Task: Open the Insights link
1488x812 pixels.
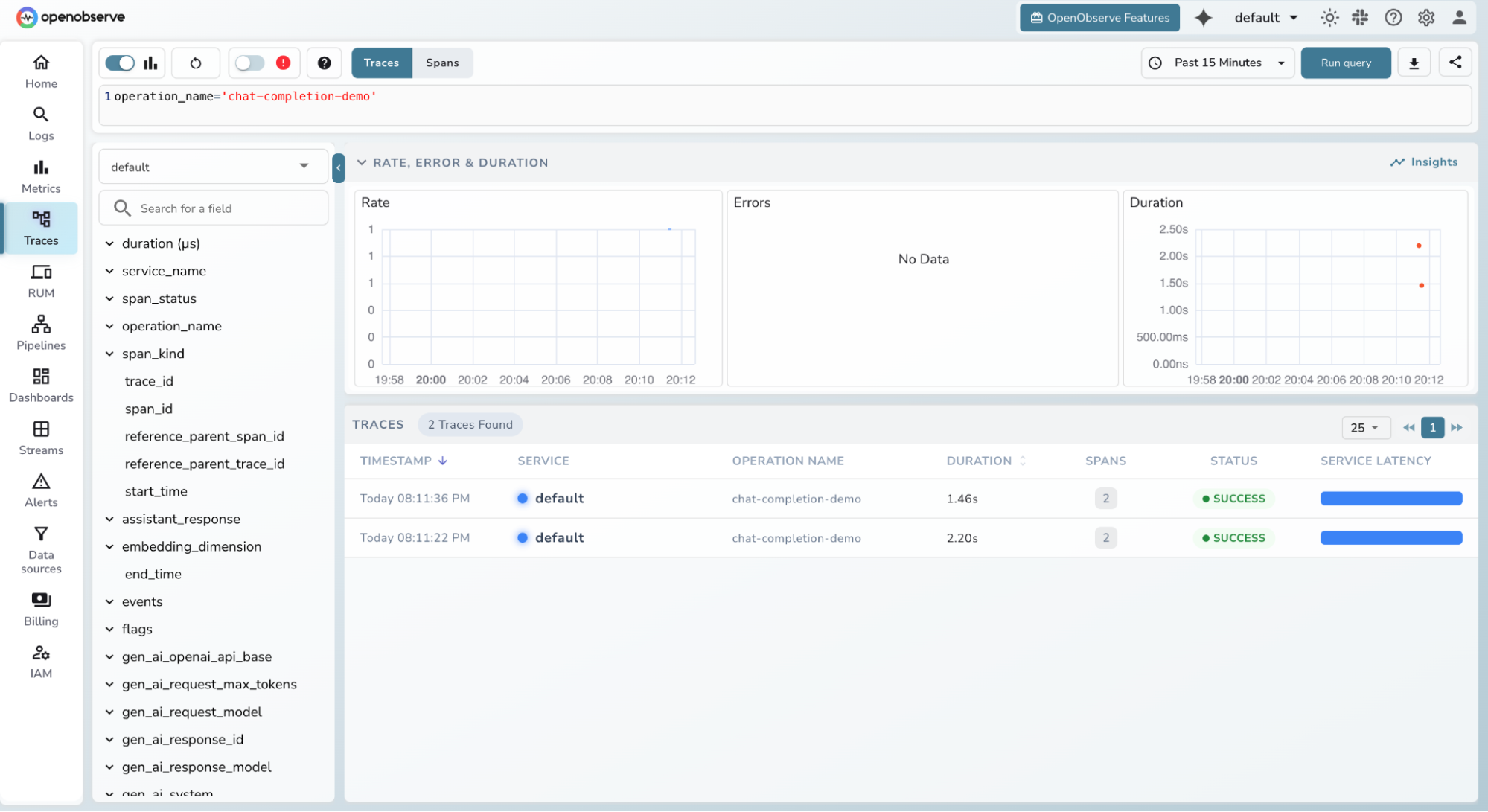Action: click(1423, 162)
